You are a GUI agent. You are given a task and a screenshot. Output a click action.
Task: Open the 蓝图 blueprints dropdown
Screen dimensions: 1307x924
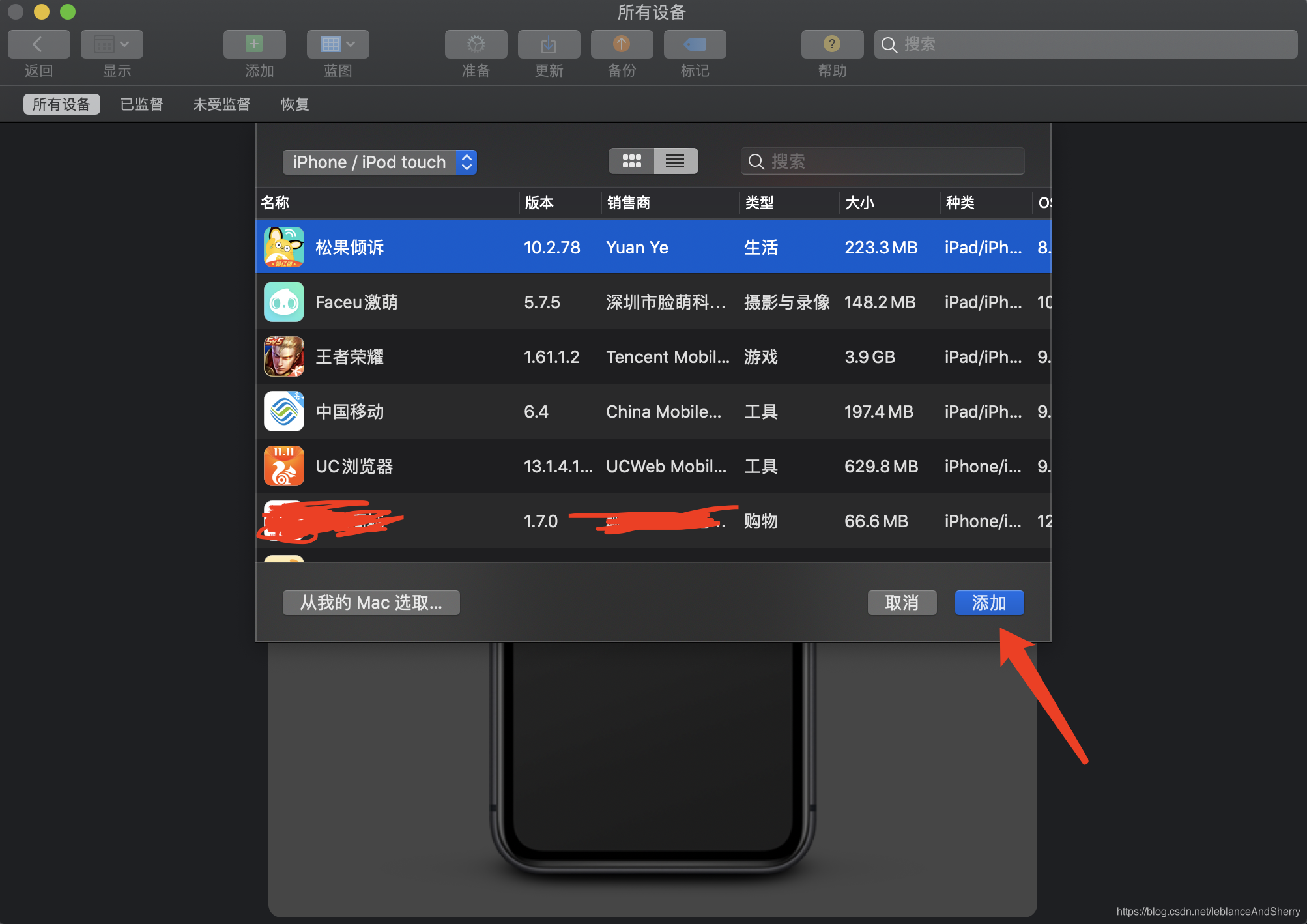[338, 44]
